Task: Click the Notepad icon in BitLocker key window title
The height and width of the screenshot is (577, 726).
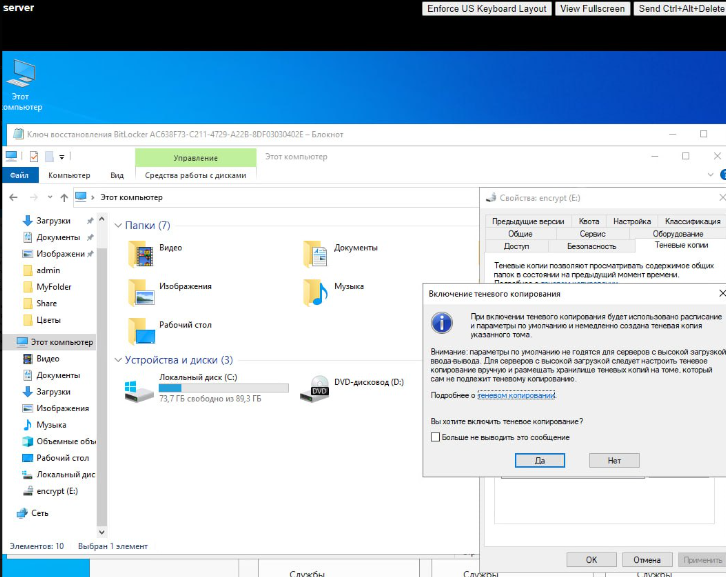Action: pyautogui.click(x=18, y=134)
